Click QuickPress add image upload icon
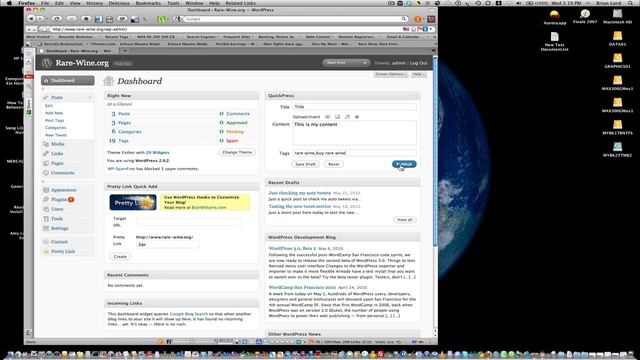This screenshot has width=640, height=360. click(327, 117)
